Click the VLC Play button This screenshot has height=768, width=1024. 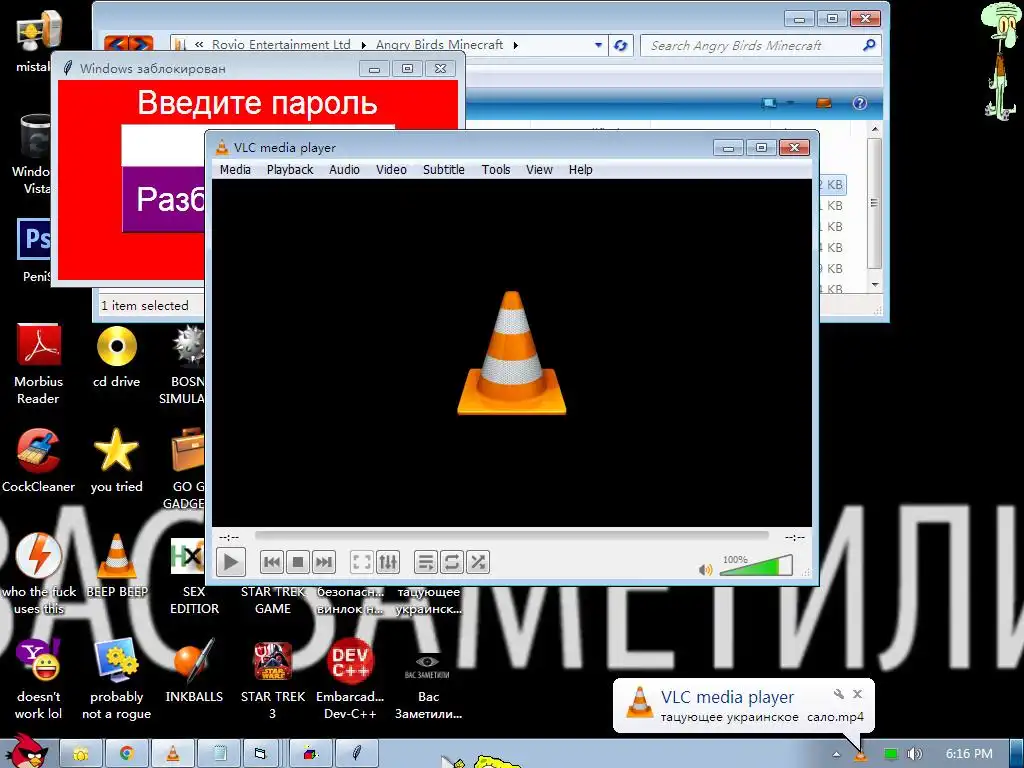click(231, 562)
